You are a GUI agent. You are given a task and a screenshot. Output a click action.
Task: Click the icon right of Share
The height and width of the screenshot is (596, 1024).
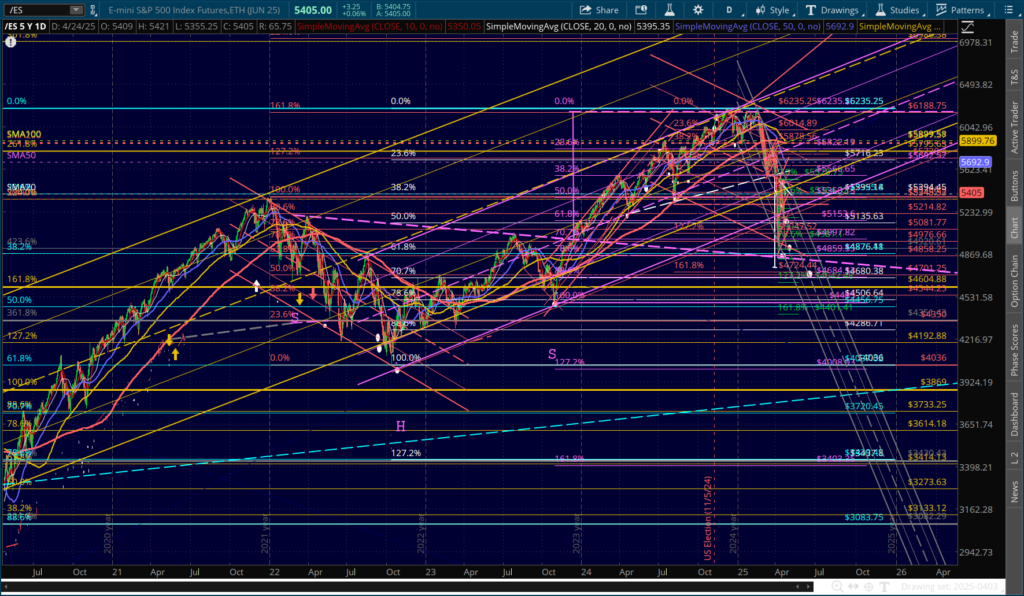[641, 10]
